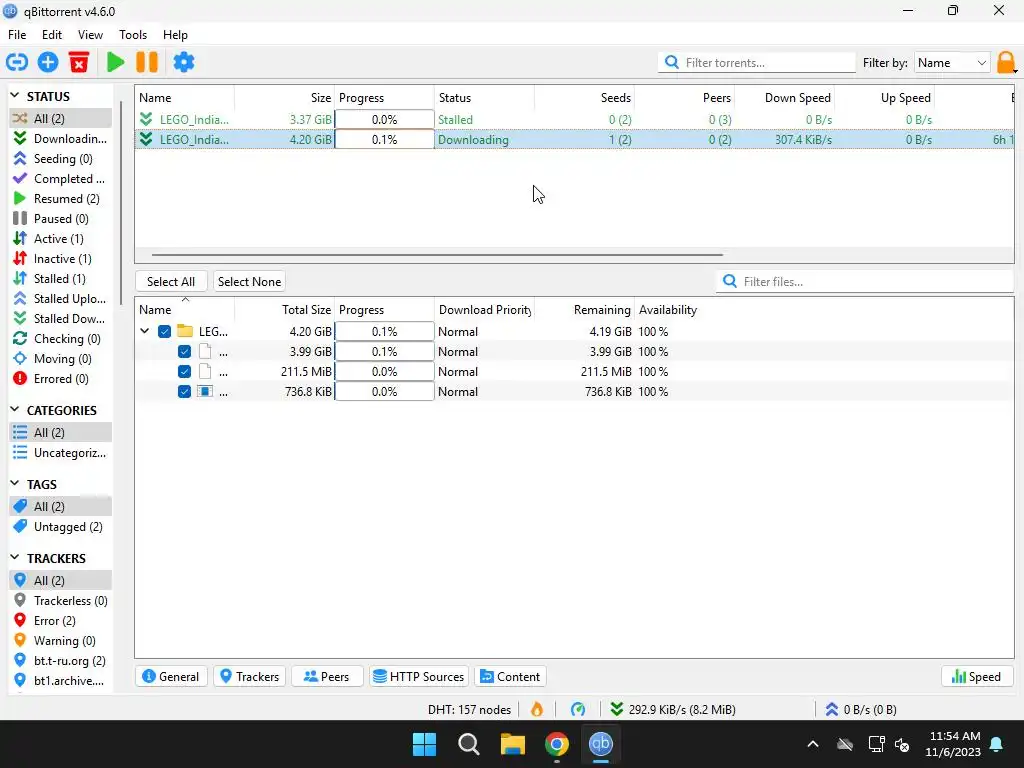The image size is (1024, 768).
Task: Select the Inactive (1) status filter
Action: tap(60, 259)
